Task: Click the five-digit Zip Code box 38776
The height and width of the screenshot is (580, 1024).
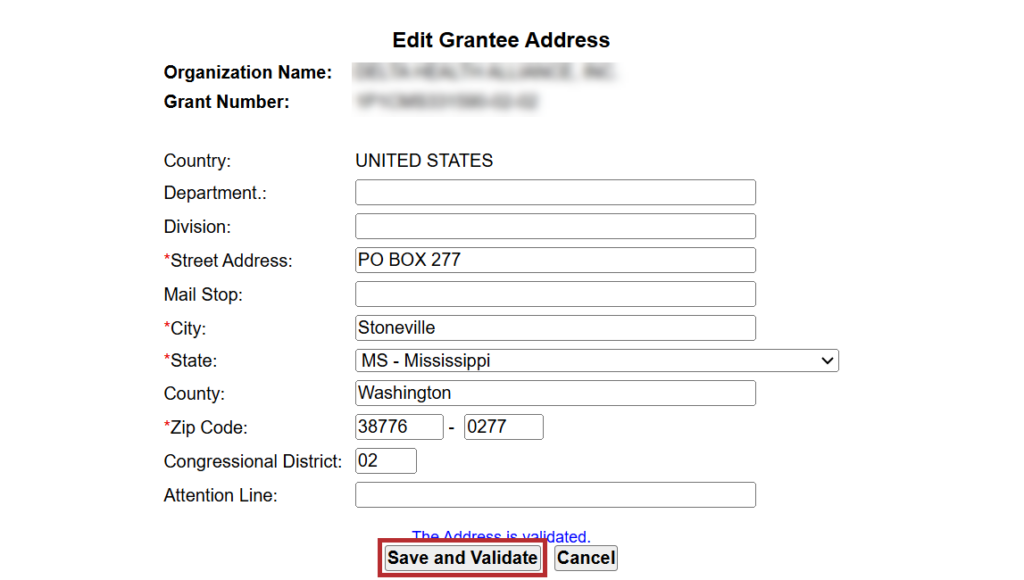Action: [x=398, y=427]
